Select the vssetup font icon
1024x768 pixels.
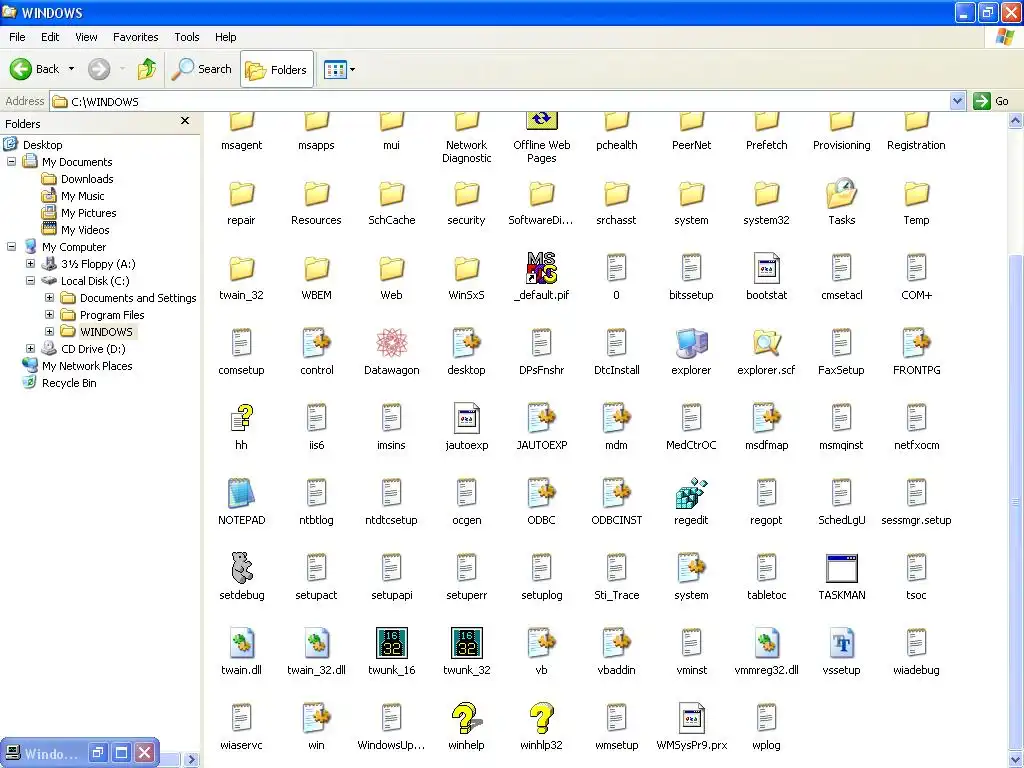tap(841, 643)
